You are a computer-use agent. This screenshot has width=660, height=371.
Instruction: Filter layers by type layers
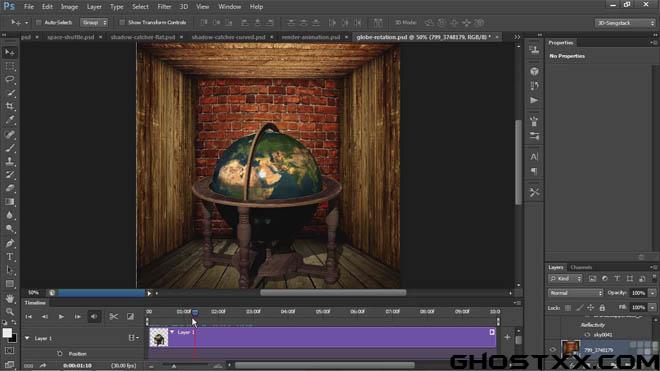click(617, 278)
